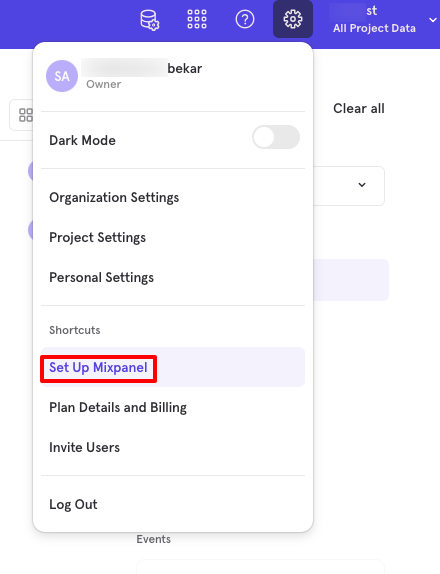This screenshot has height=574, width=440.
Task: Click the SA user avatar
Action: coord(62,76)
